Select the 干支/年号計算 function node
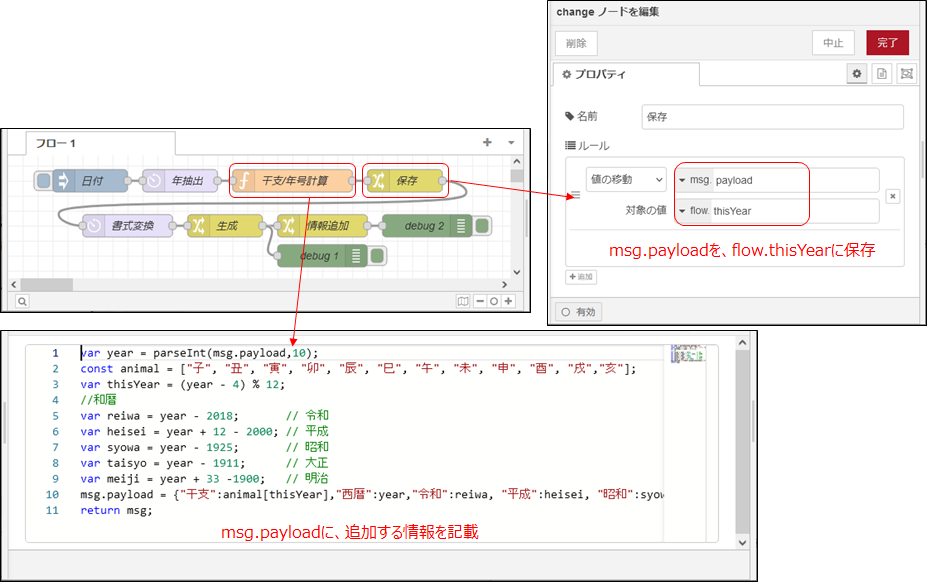 (292, 181)
